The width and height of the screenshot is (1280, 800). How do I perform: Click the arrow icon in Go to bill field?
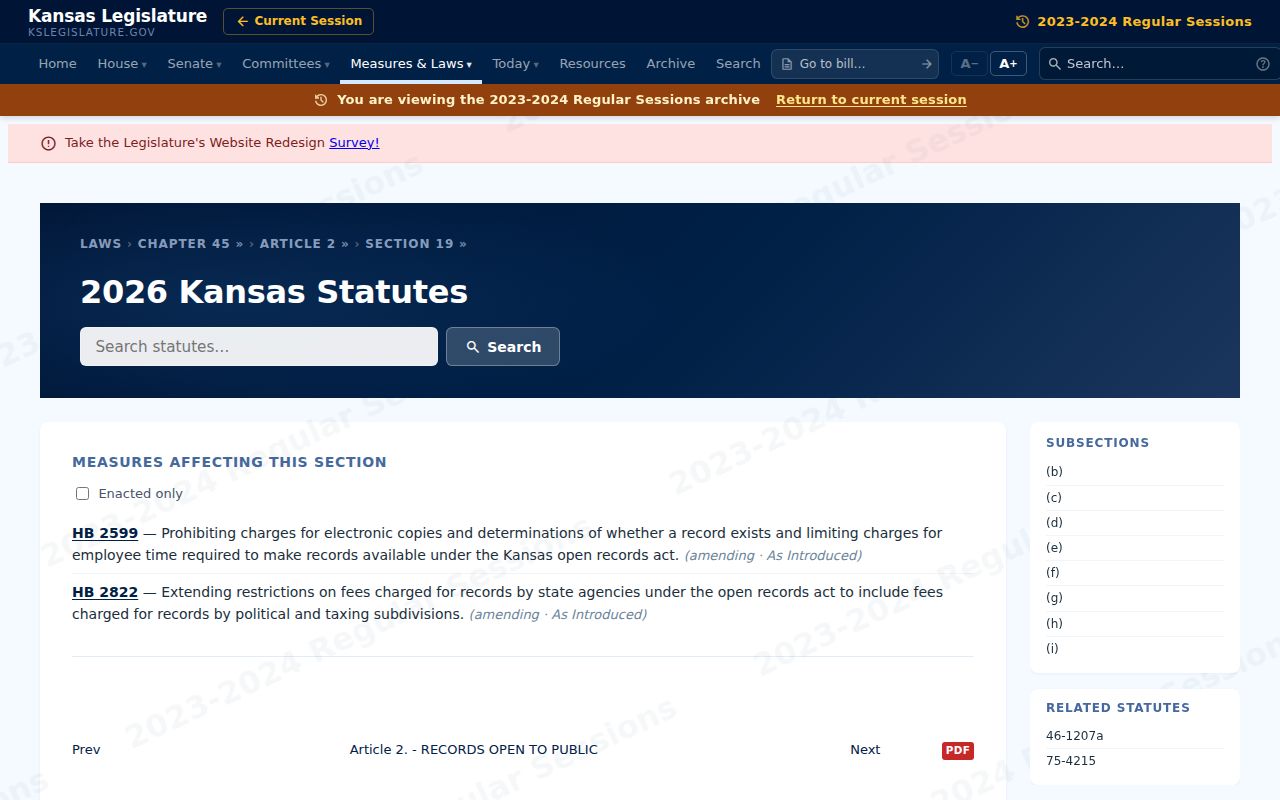(926, 64)
